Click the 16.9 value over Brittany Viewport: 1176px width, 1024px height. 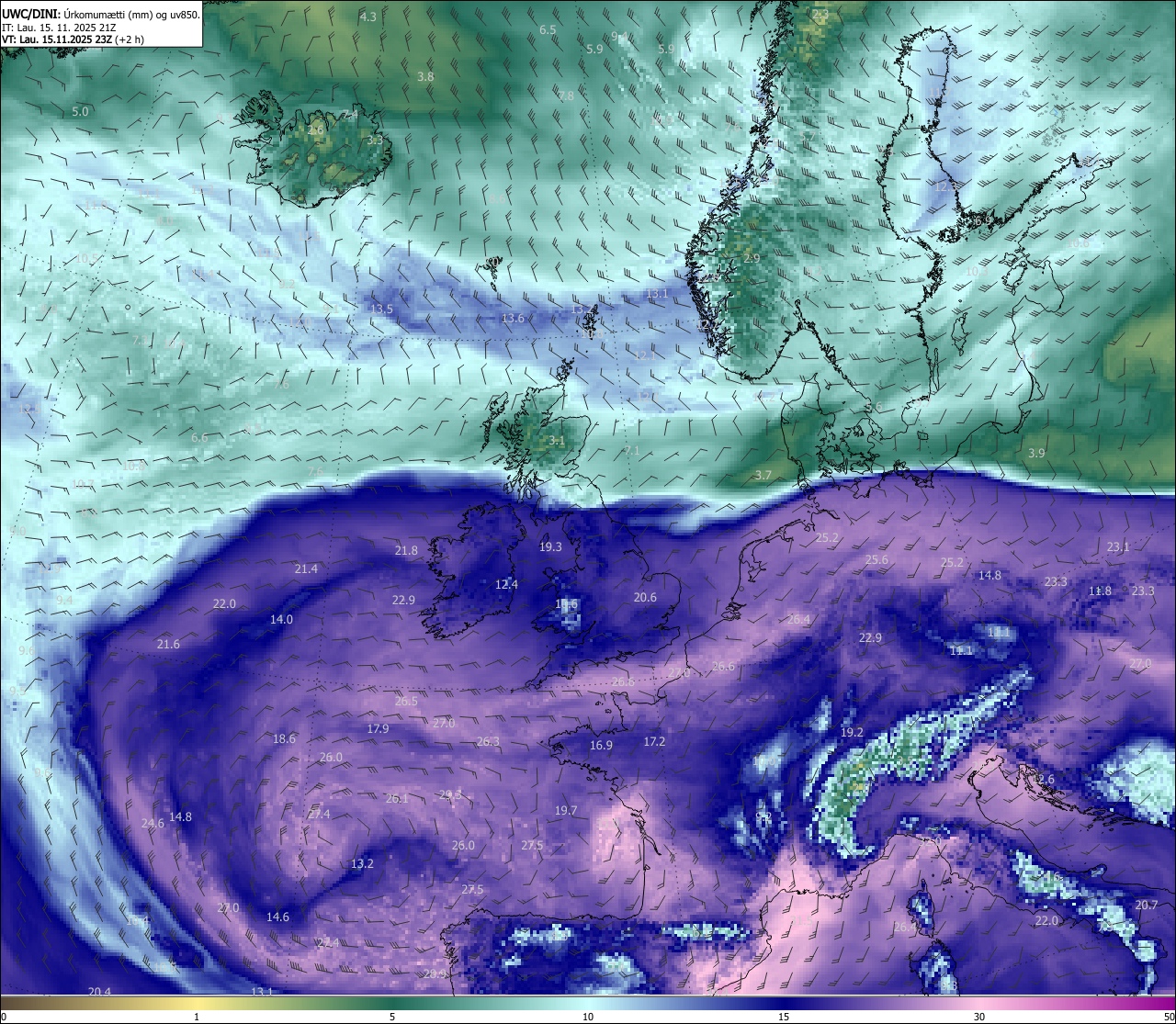pos(601,745)
